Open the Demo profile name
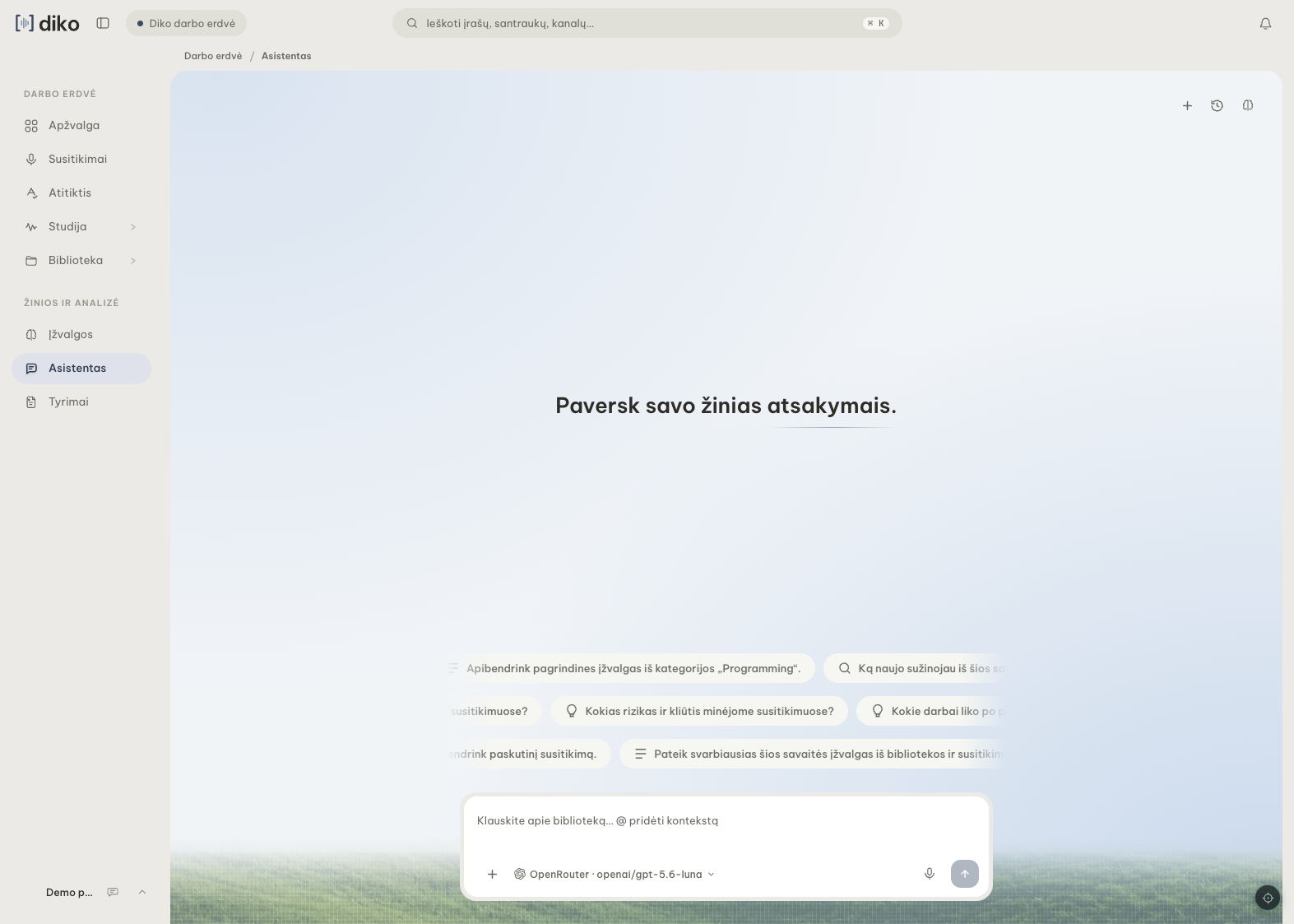 (69, 893)
